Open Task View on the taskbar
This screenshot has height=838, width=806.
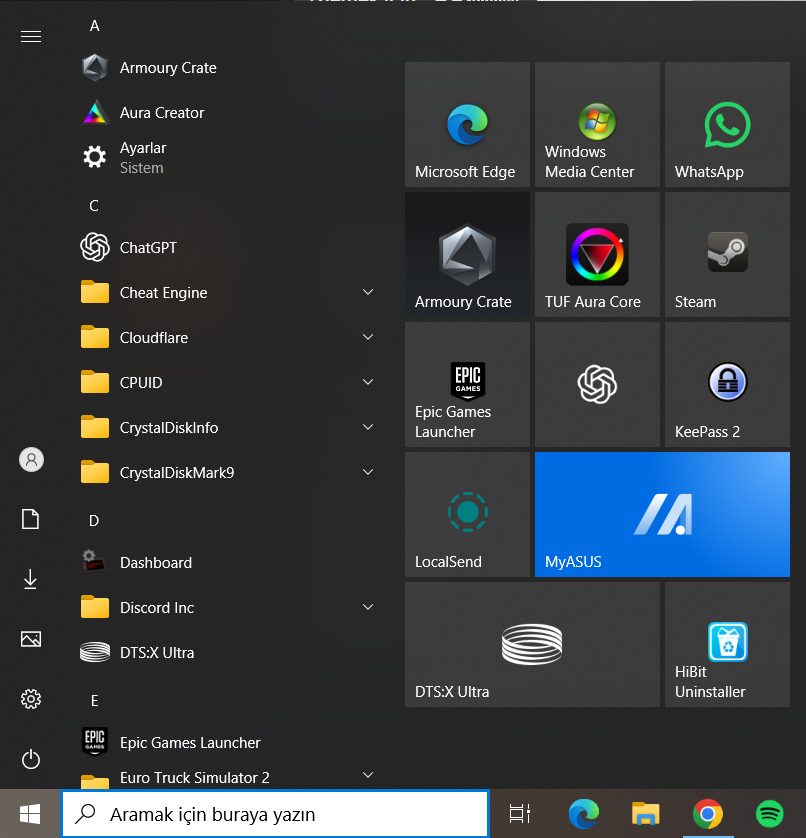coord(520,814)
